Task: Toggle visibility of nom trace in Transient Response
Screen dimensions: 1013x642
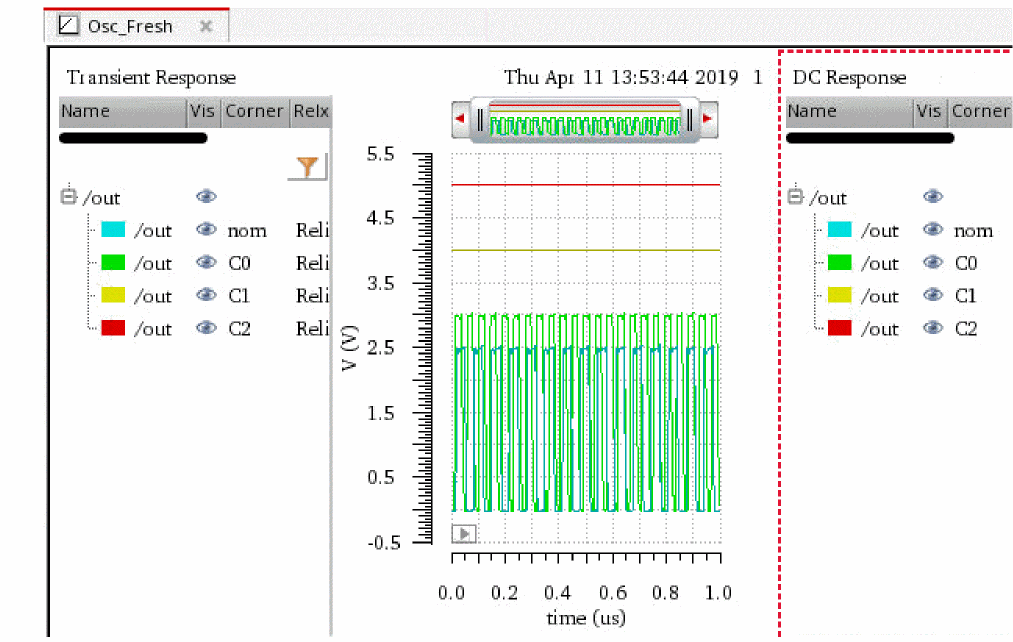Action: pos(206,230)
